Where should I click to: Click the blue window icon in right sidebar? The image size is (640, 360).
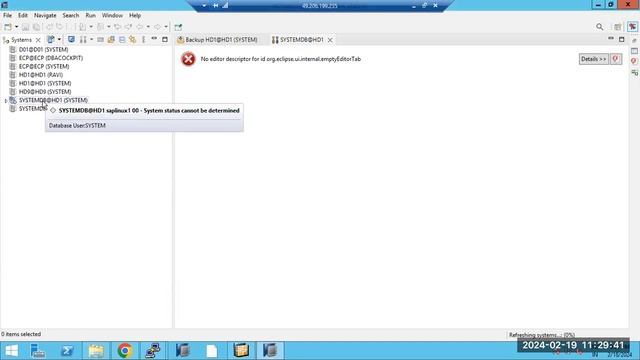(x=634, y=51)
